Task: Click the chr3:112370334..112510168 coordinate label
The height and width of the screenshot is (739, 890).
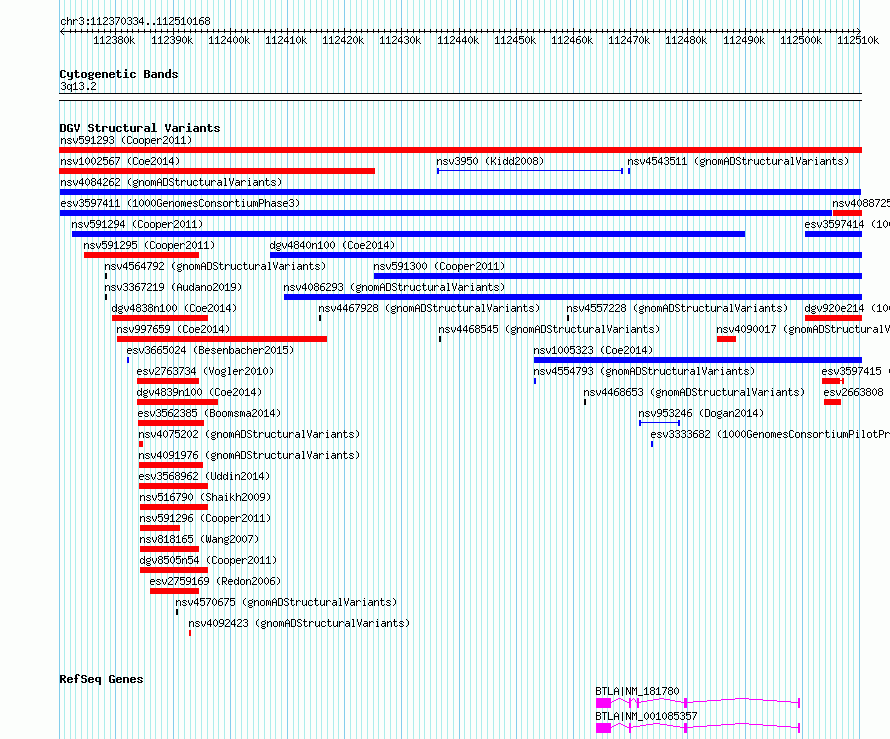Action: (x=135, y=21)
